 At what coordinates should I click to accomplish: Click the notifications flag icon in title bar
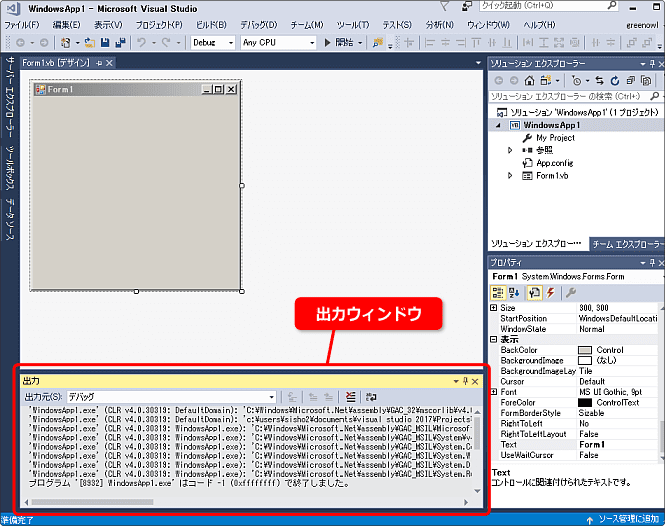(444, 6)
